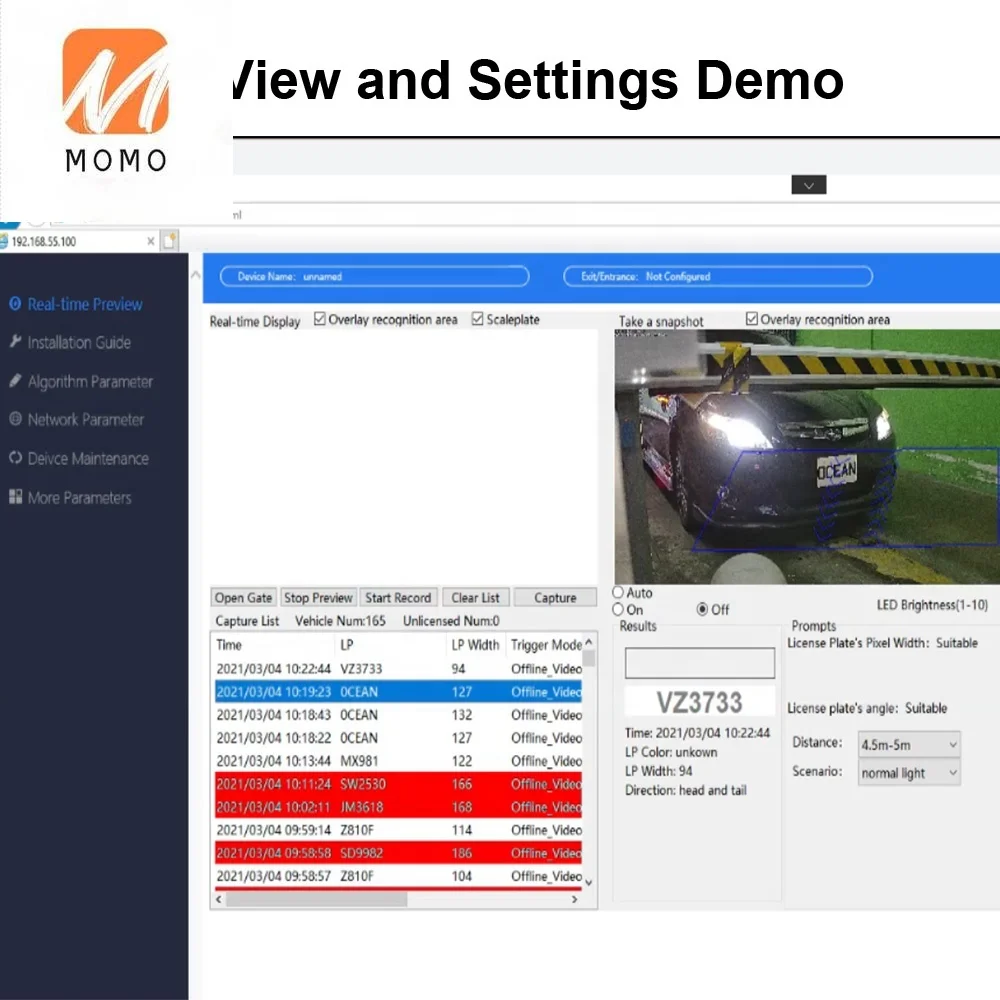Click the Stop Preview button
Image resolution: width=1000 pixels, height=1000 pixels.
[318, 598]
